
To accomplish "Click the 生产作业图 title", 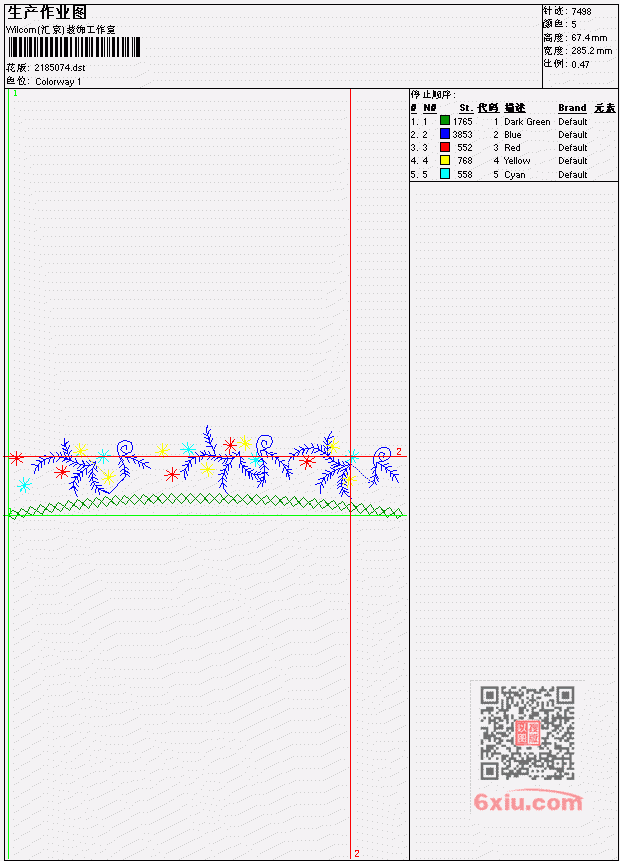I will (x=47, y=13).
